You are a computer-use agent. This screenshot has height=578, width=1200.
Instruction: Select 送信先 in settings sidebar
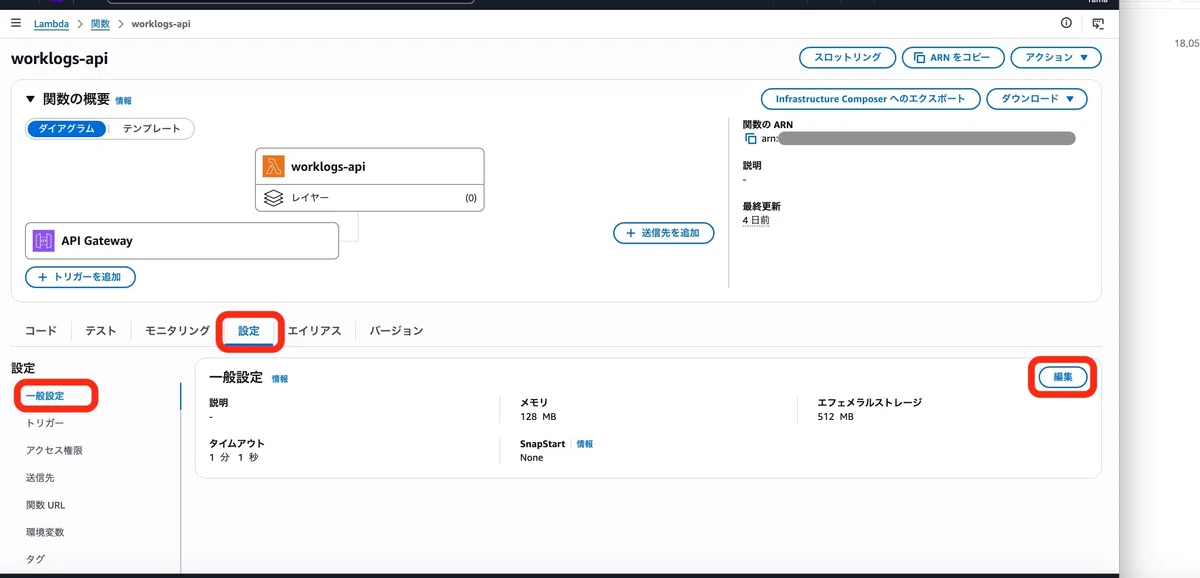tap(40, 478)
